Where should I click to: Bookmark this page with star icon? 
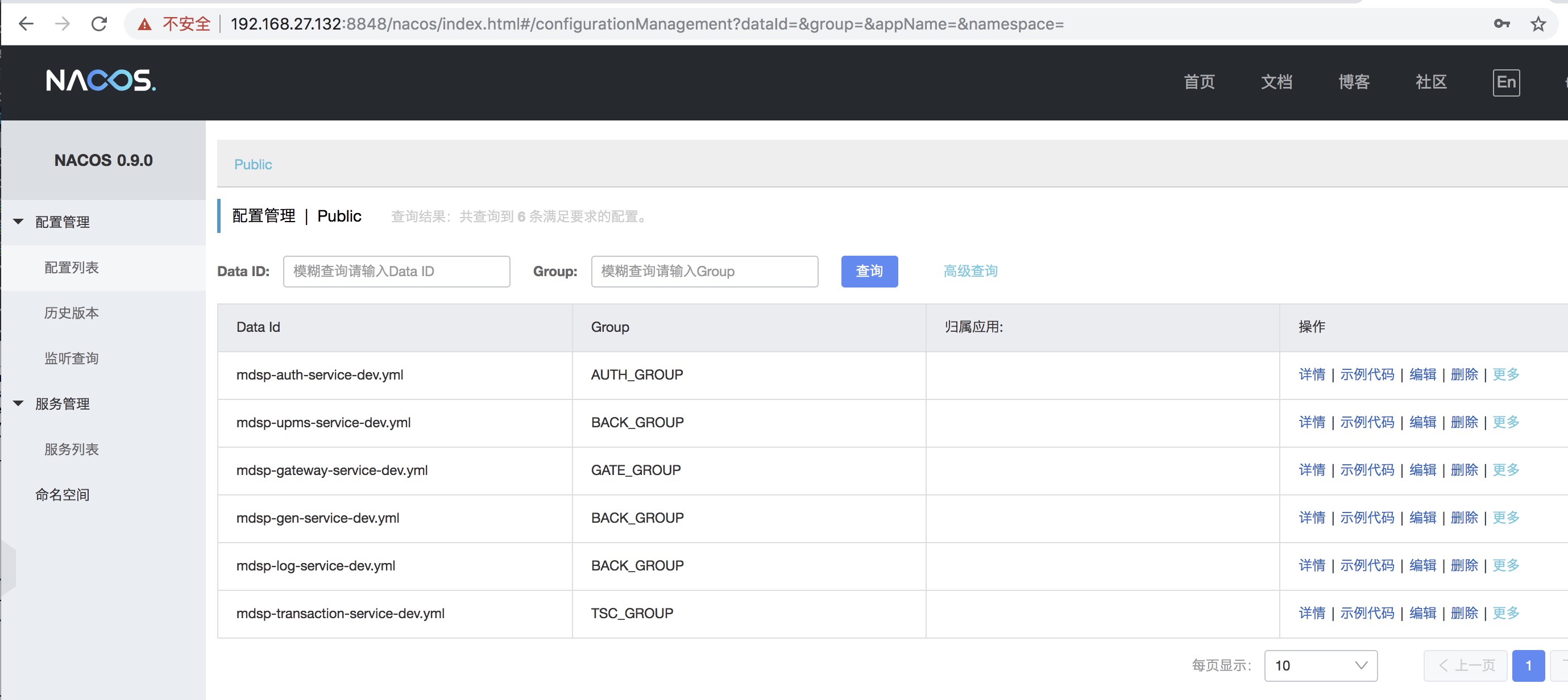(1538, 24)
